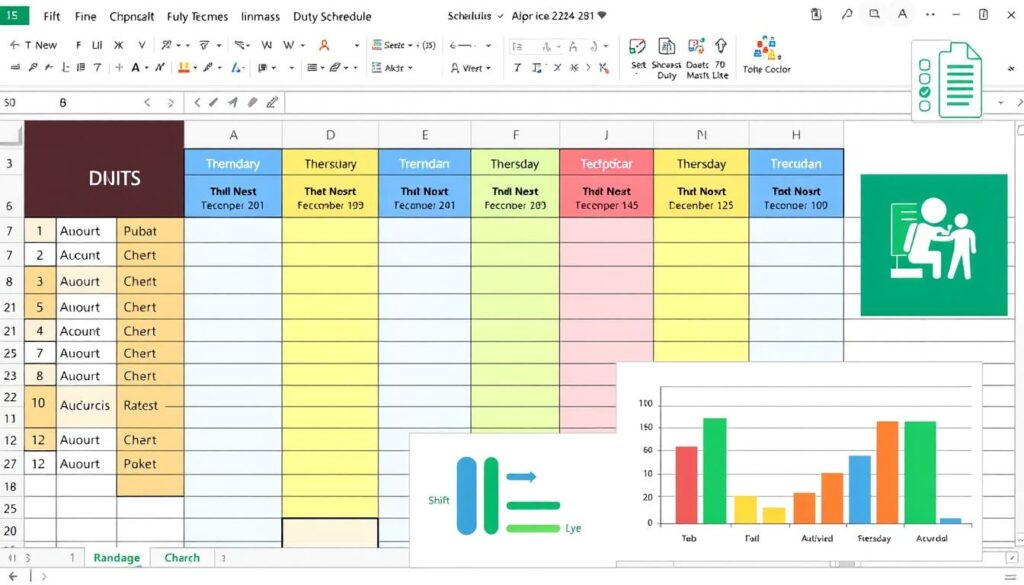This screenshot has height=585, width=1024.
Task: Open the Akfr dropdown in ribbon
Action: tap(410, 68)
